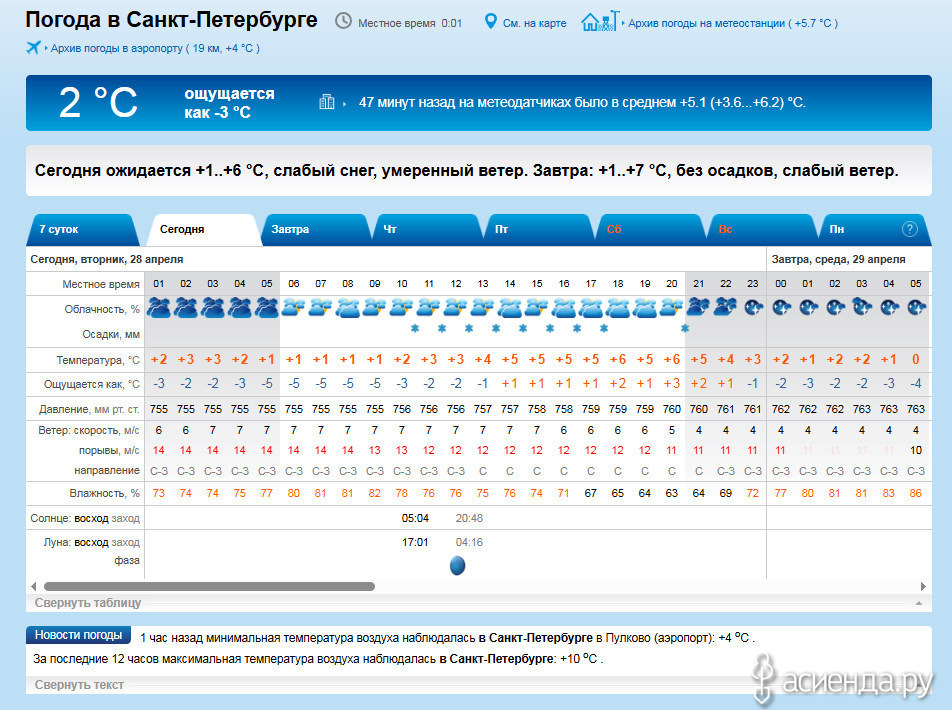
Task: Collapse the table with Свернуть таблицу
Action: coord(88,603)
